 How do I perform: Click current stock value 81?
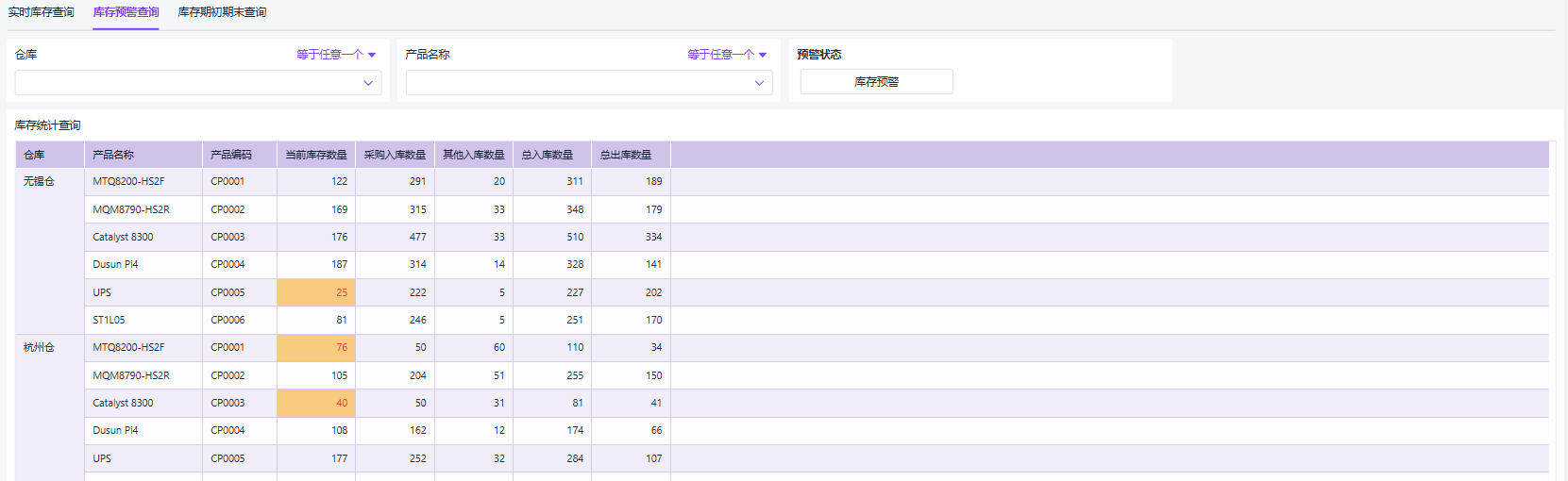tap(316, 320)
